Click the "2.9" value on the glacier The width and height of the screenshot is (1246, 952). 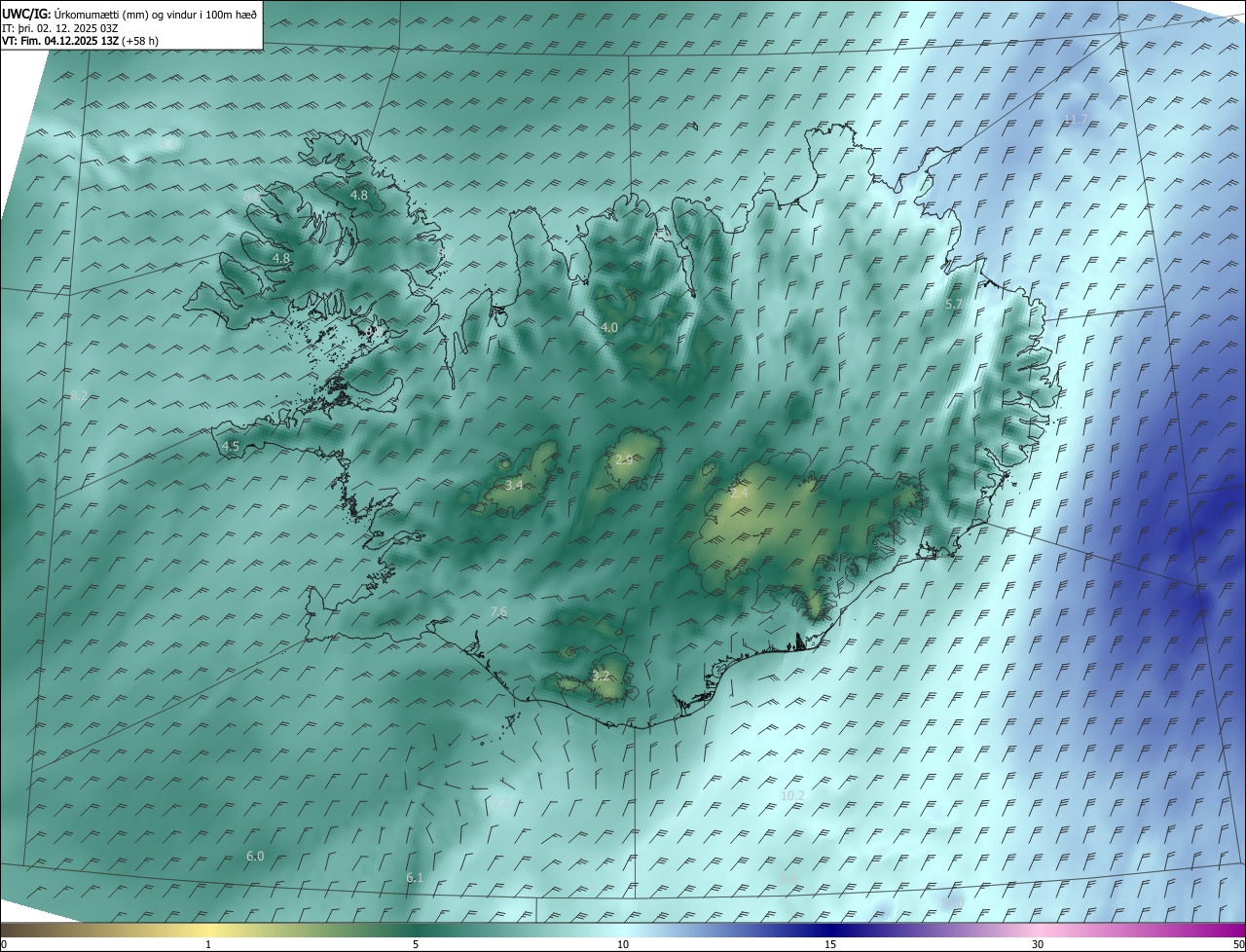[x=624, y=459]
